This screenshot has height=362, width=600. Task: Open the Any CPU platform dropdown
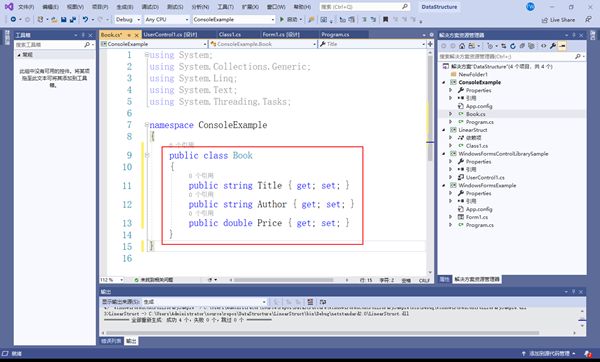167,20
